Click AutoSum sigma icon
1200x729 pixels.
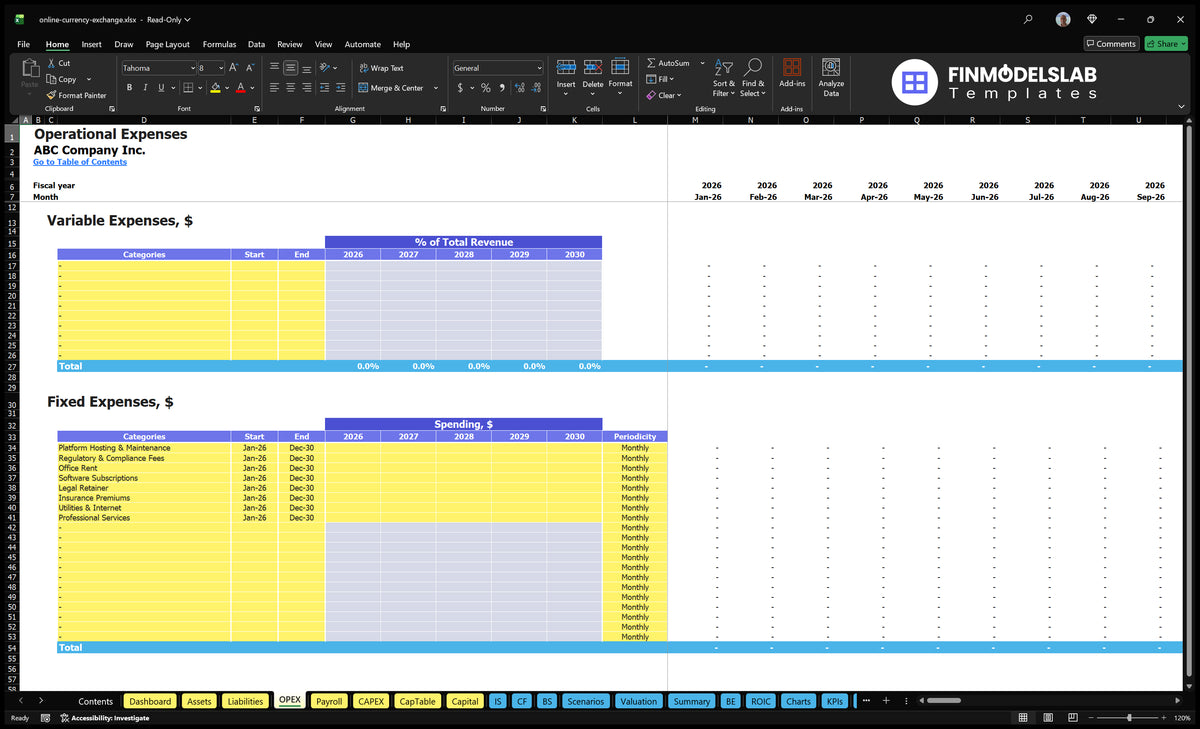point(652,63)
